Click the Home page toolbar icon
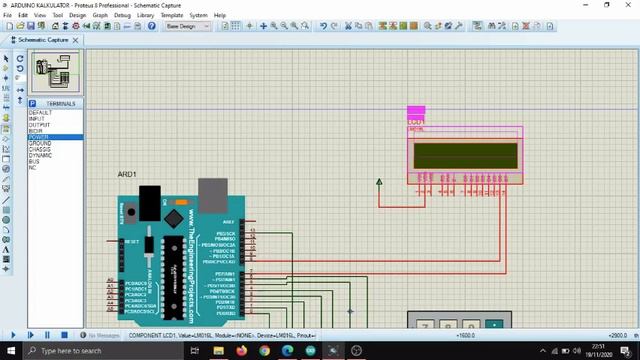Image resolution: width=640 pixels, height=360 pixels. coord(55,26)
